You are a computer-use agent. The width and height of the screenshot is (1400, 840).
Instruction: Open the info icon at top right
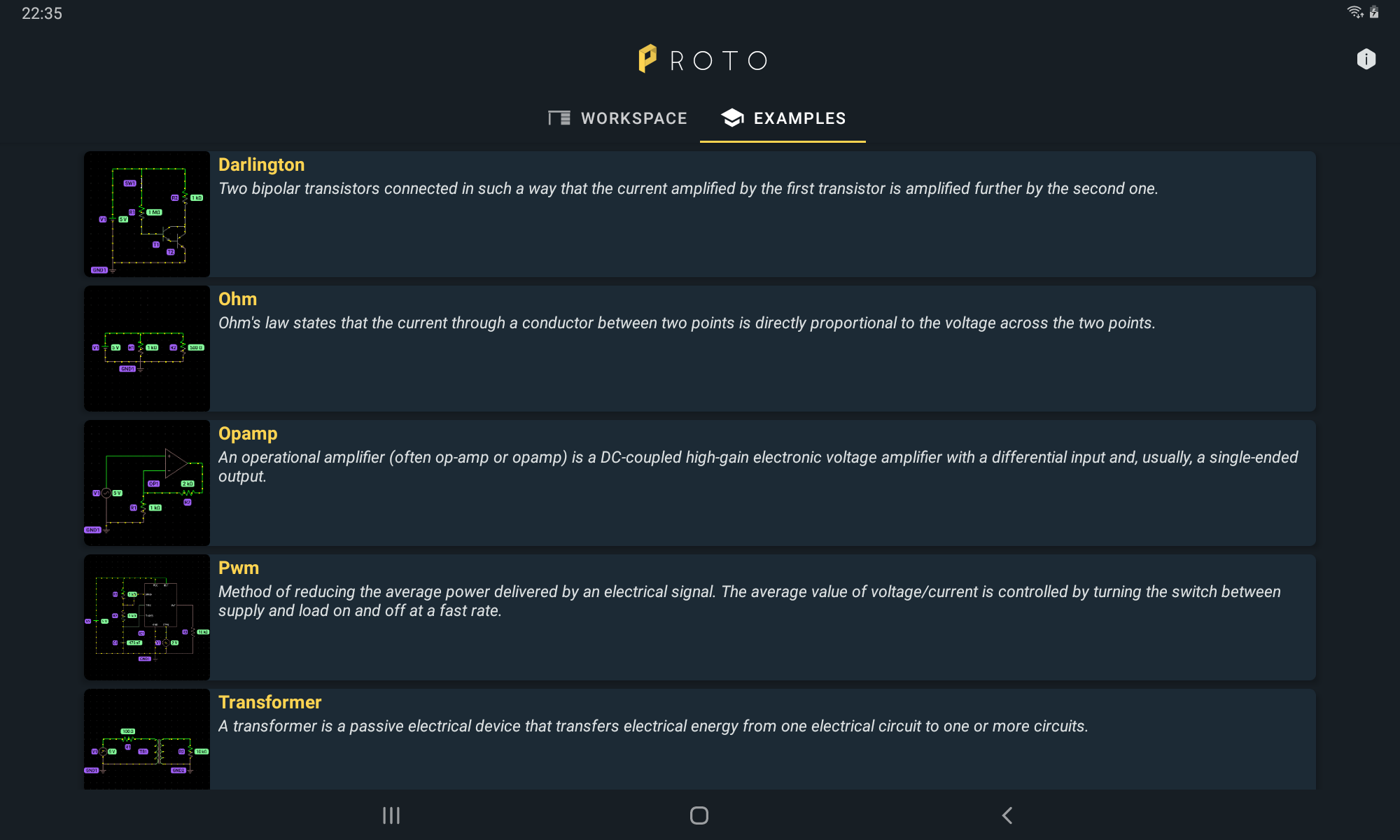[x=1366, y=59]
